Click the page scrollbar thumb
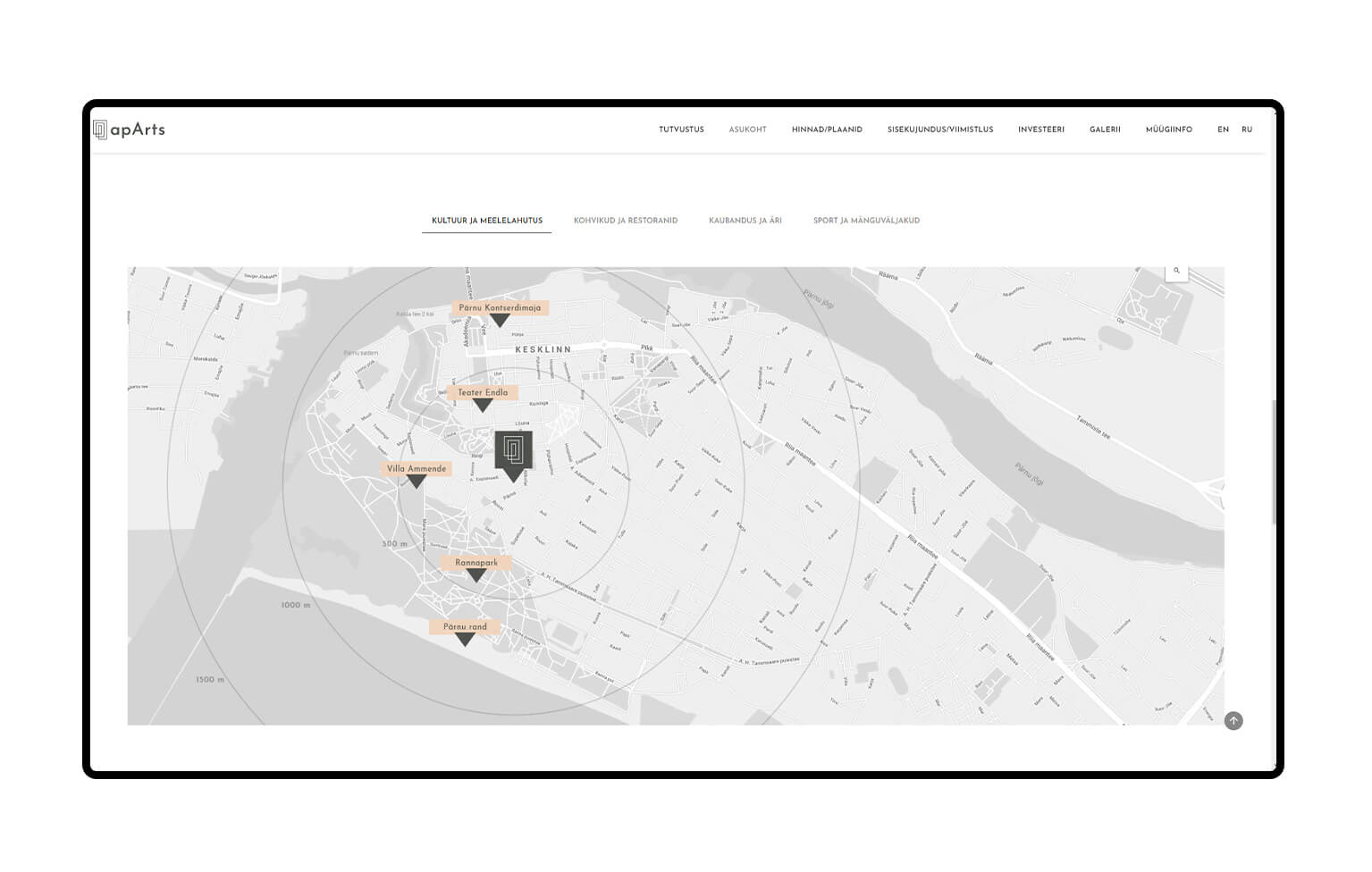Screen dimensions: 1372x872 tap(1275, 463)
